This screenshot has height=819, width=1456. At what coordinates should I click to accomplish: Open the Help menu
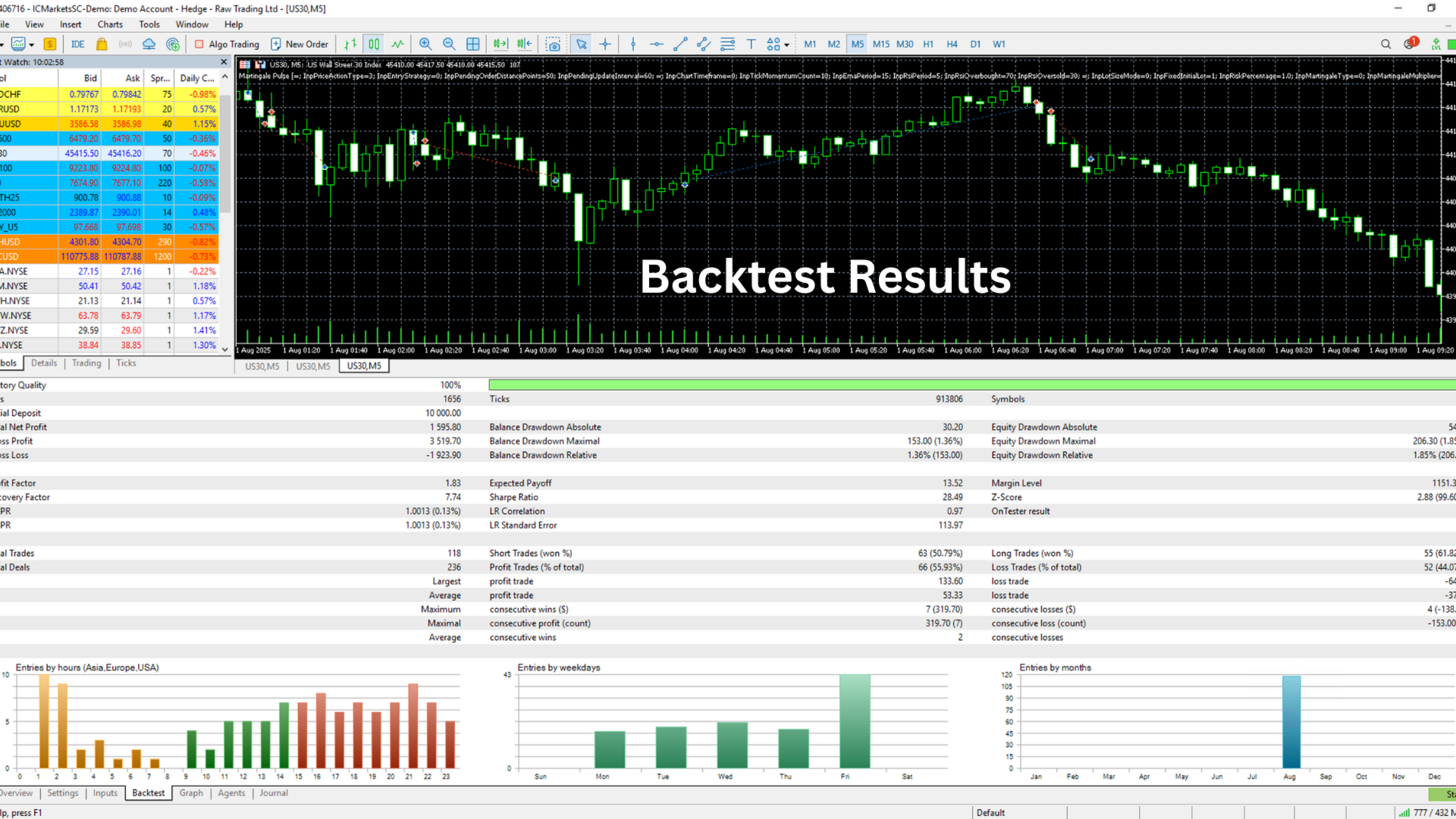point(234,24)
